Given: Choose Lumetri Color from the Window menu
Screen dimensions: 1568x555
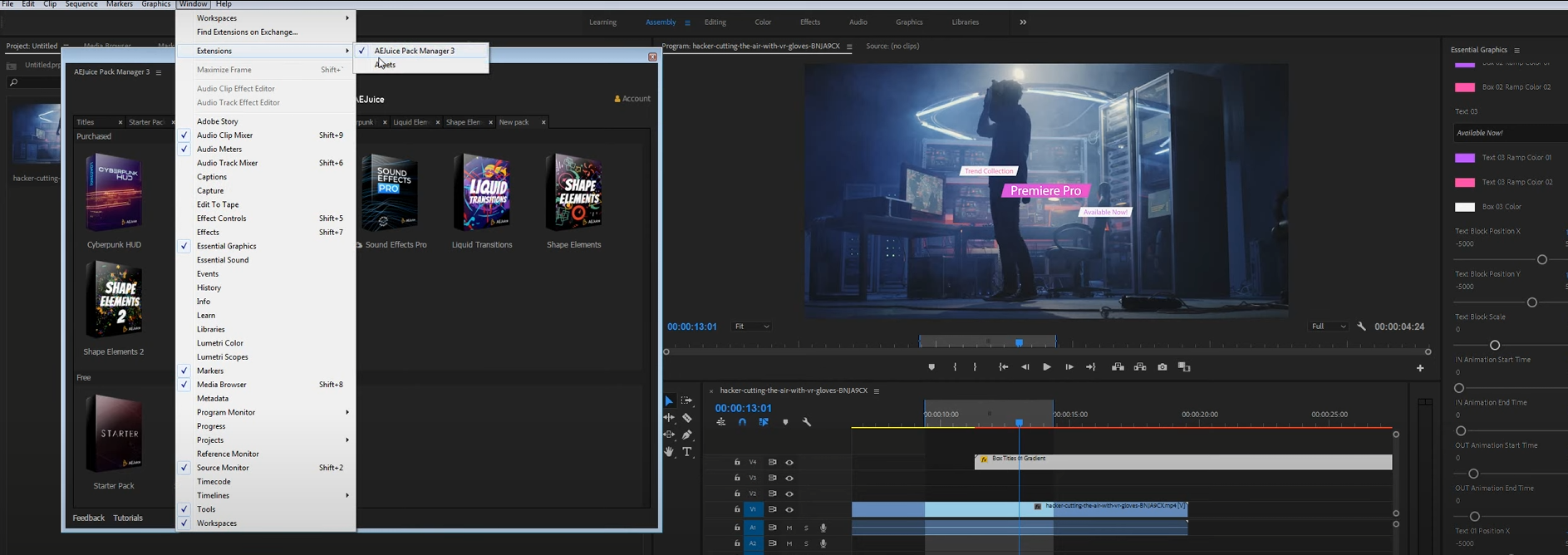Looking at the screenshot, I should click(x=220, y=343).
